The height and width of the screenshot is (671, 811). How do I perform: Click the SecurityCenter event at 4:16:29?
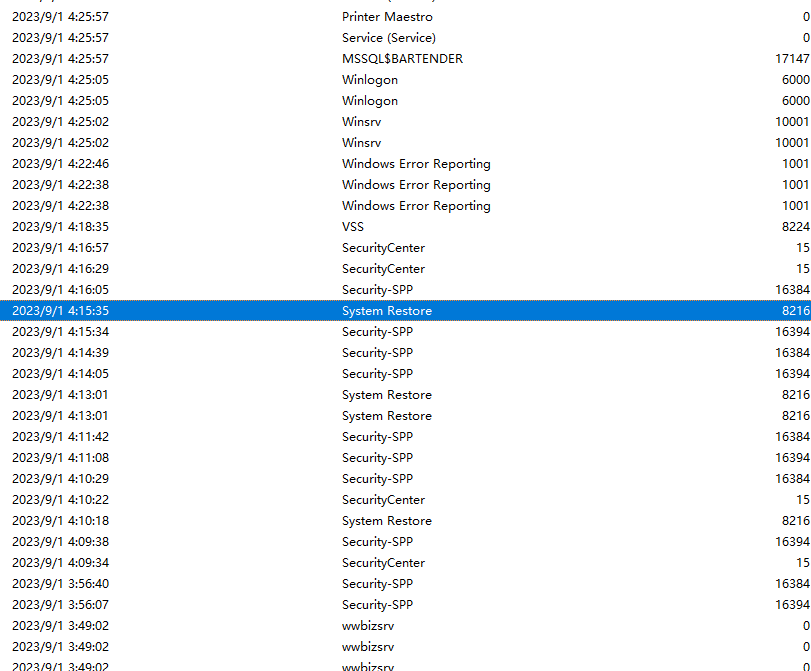[x=406, y=269]
